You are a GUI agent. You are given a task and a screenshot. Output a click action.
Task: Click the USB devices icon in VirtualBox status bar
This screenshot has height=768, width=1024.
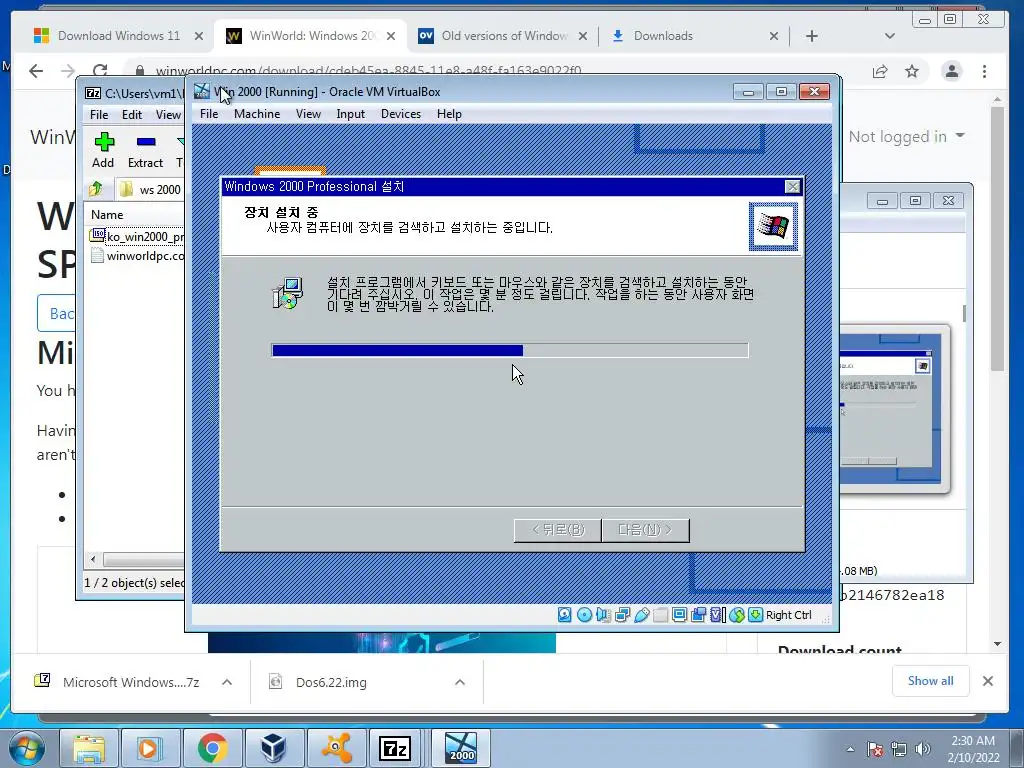642,615
